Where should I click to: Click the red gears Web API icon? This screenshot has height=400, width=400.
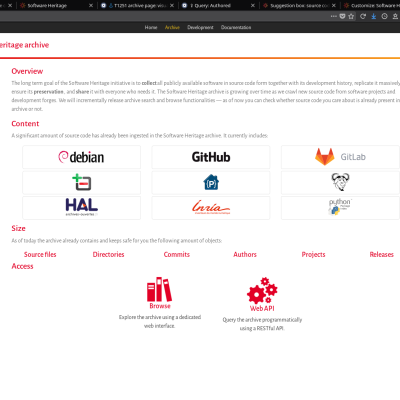coord(262,290)
